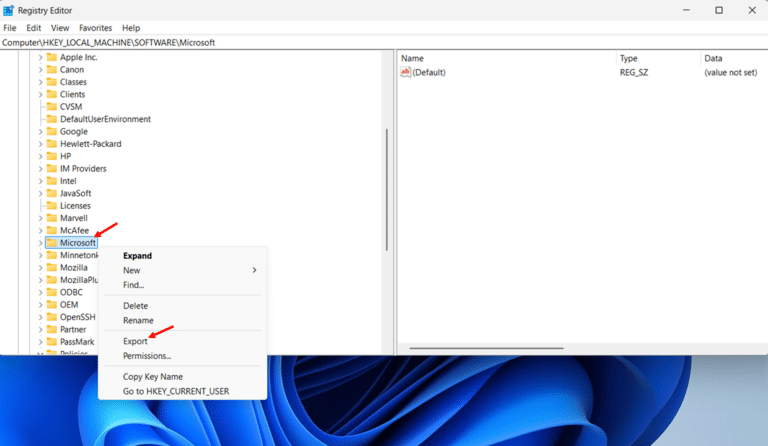Open the New submenu arrow

pos(254,270)
